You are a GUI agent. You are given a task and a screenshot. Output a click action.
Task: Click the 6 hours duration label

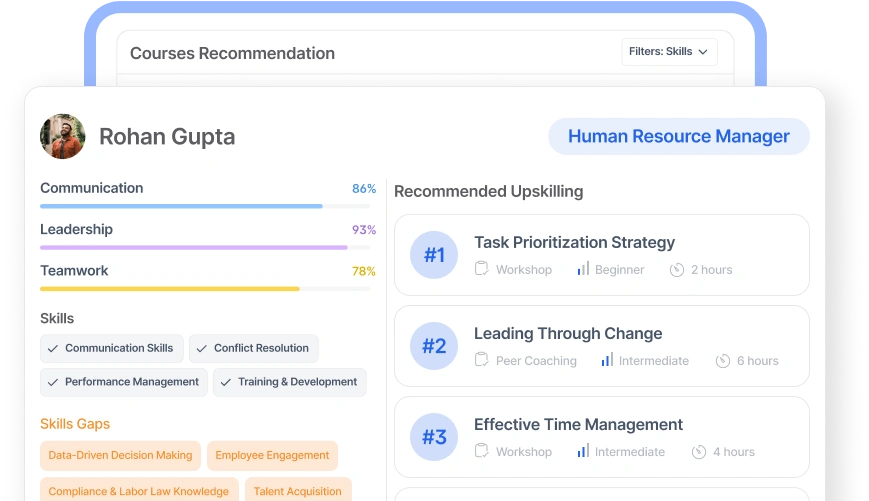click(x=758, y=361)
